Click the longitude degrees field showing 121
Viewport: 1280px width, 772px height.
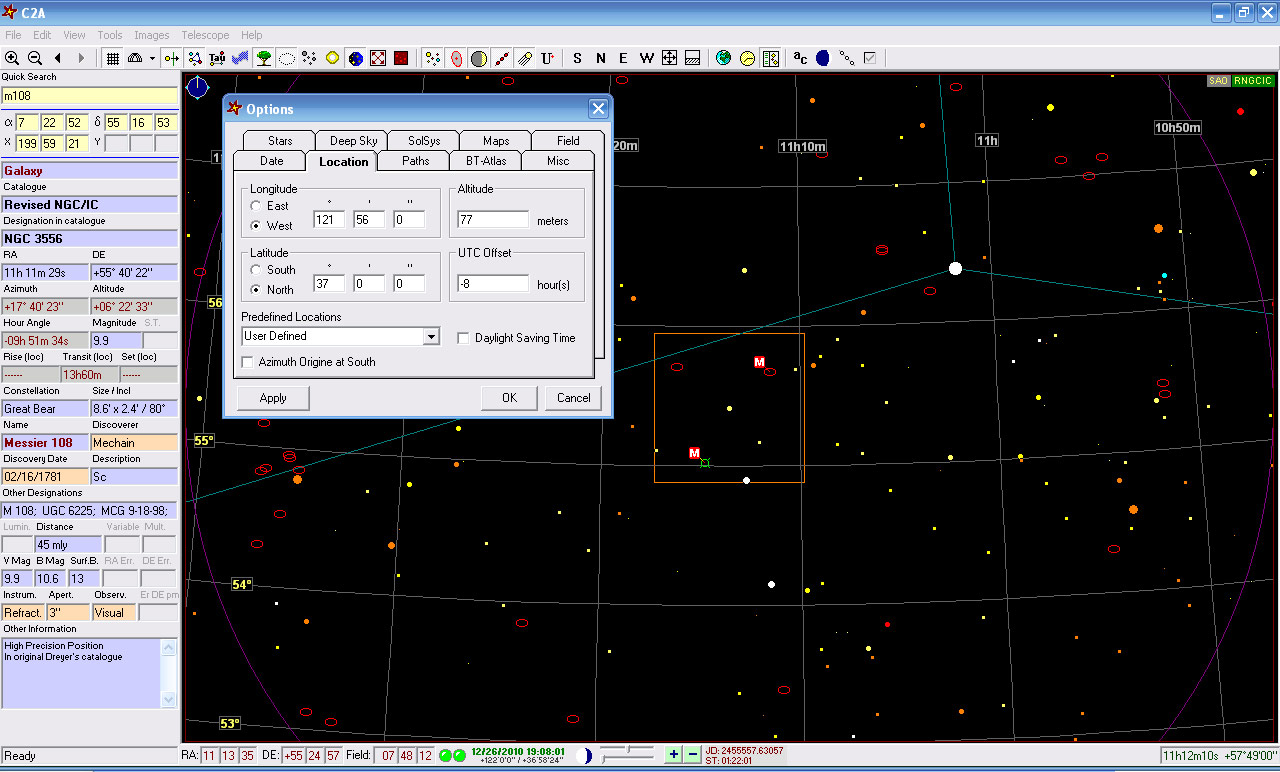pyautogui.click(x=329, y=220)
